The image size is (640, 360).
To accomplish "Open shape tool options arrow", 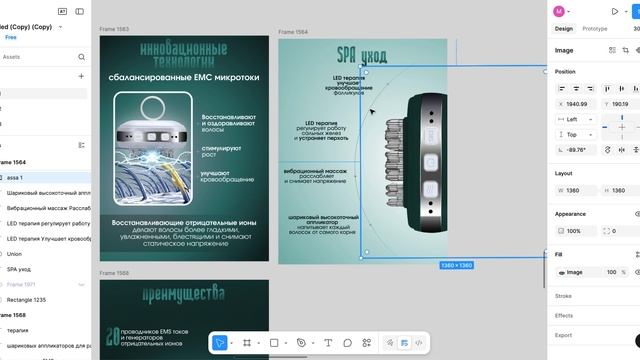I will 286,343.
